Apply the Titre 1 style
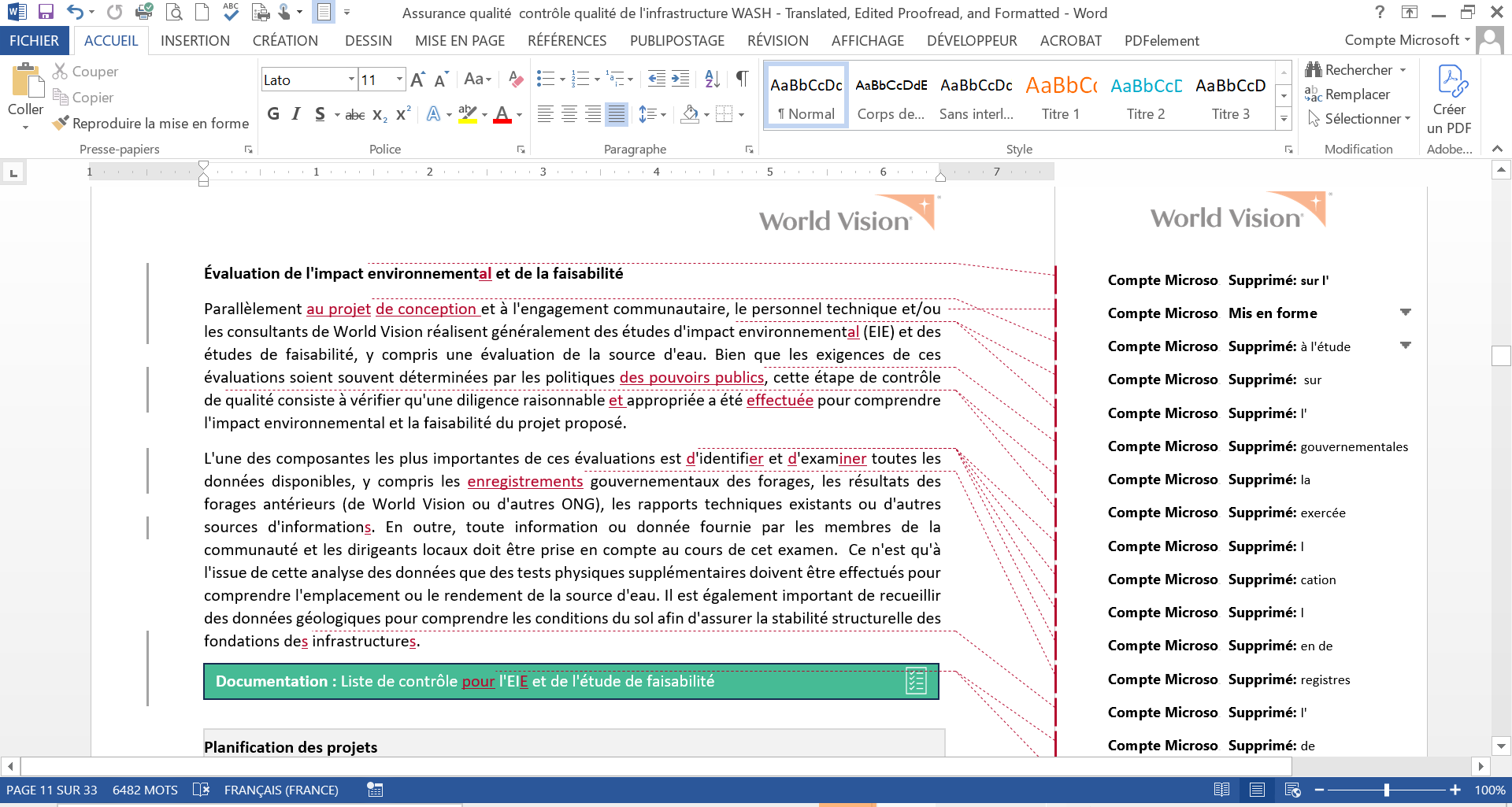 pyautogui.click(x=1061, y=95)
